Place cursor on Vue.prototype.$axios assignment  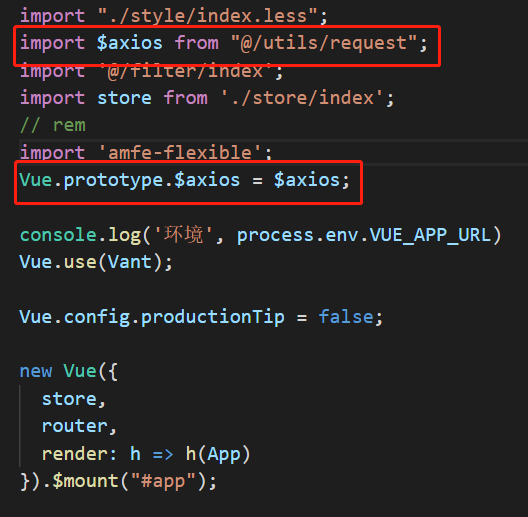(x=185, y=180)
